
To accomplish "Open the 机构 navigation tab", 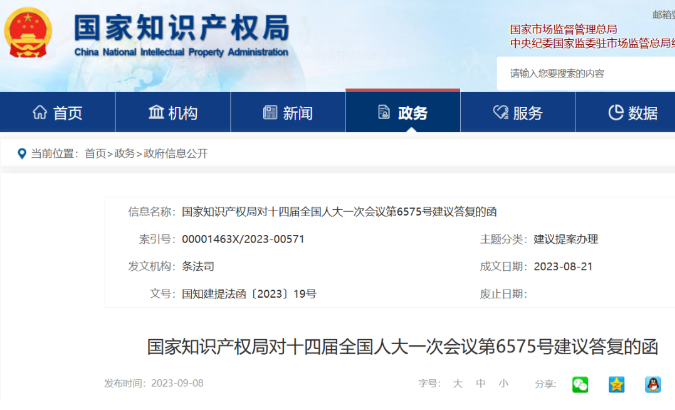I will coord(172,113).
